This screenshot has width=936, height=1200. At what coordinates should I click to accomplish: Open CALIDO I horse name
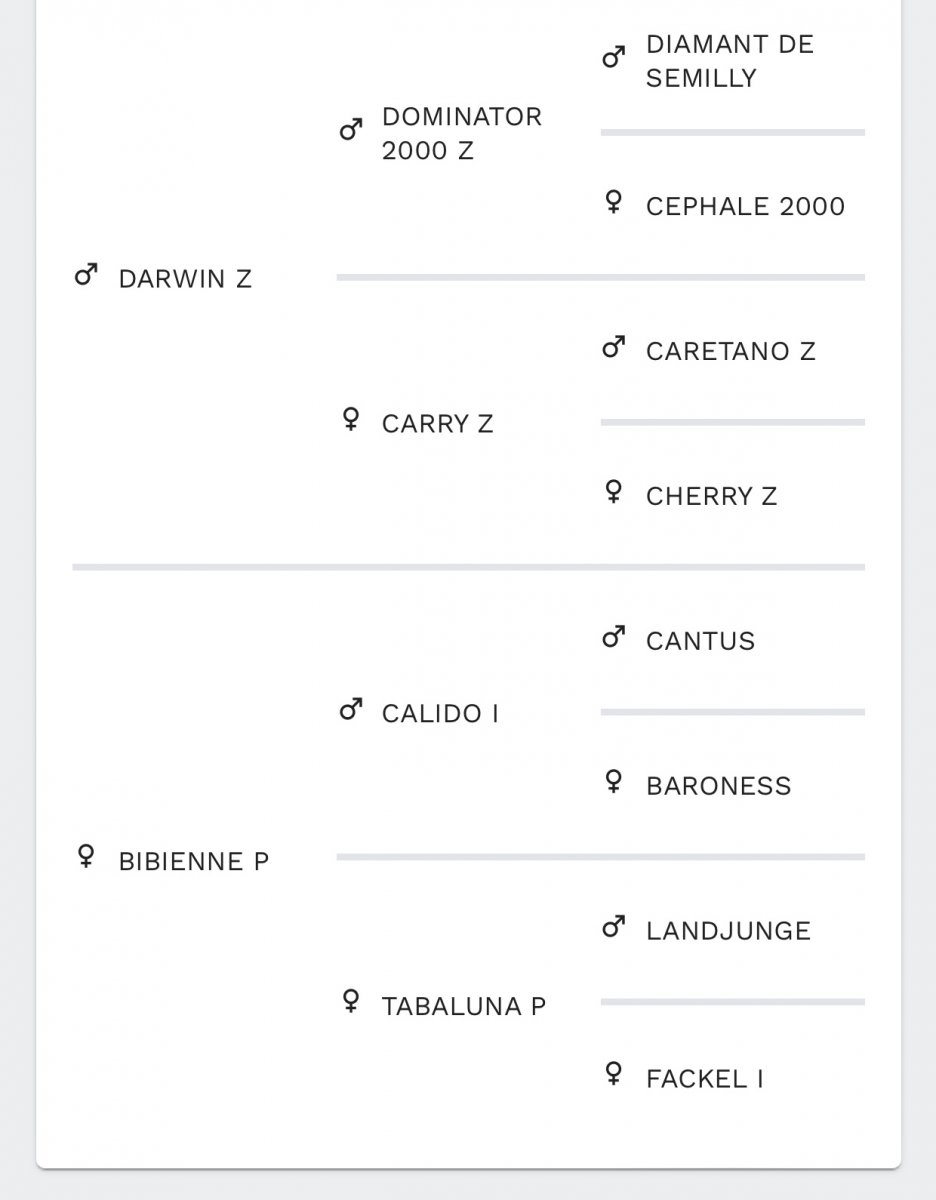tap(440, 715)
